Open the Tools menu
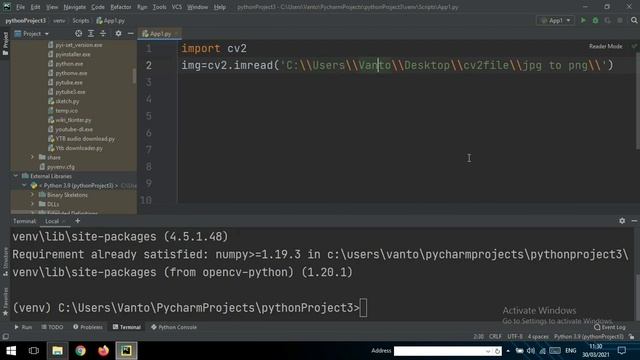Screen dimensions: 640x360 coord(159,7)
